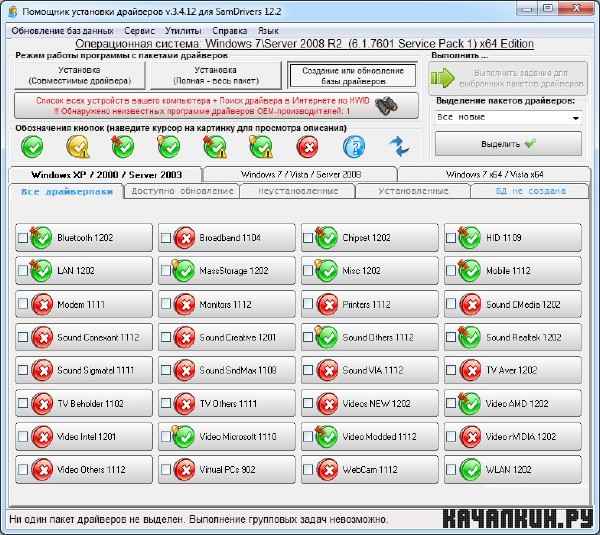The width and height of the screenshot is (600, 535).
Task: Click the HID 1109 status icon
Action: (470, 238)
